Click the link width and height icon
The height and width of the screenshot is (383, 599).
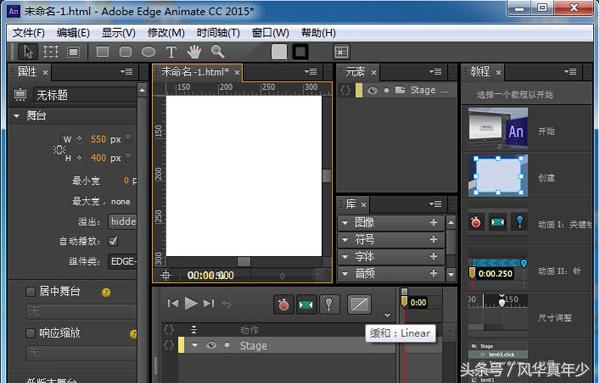(x=58, y=149)
